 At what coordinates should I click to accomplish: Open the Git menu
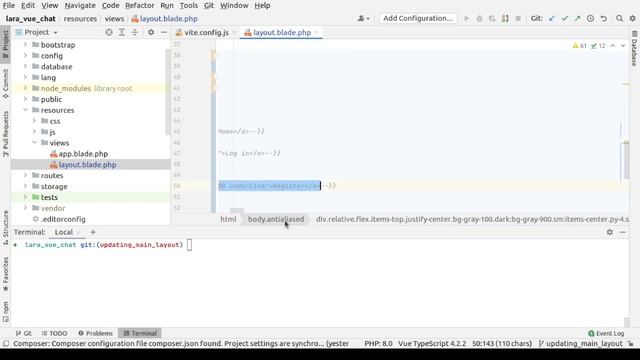(209, 5)
